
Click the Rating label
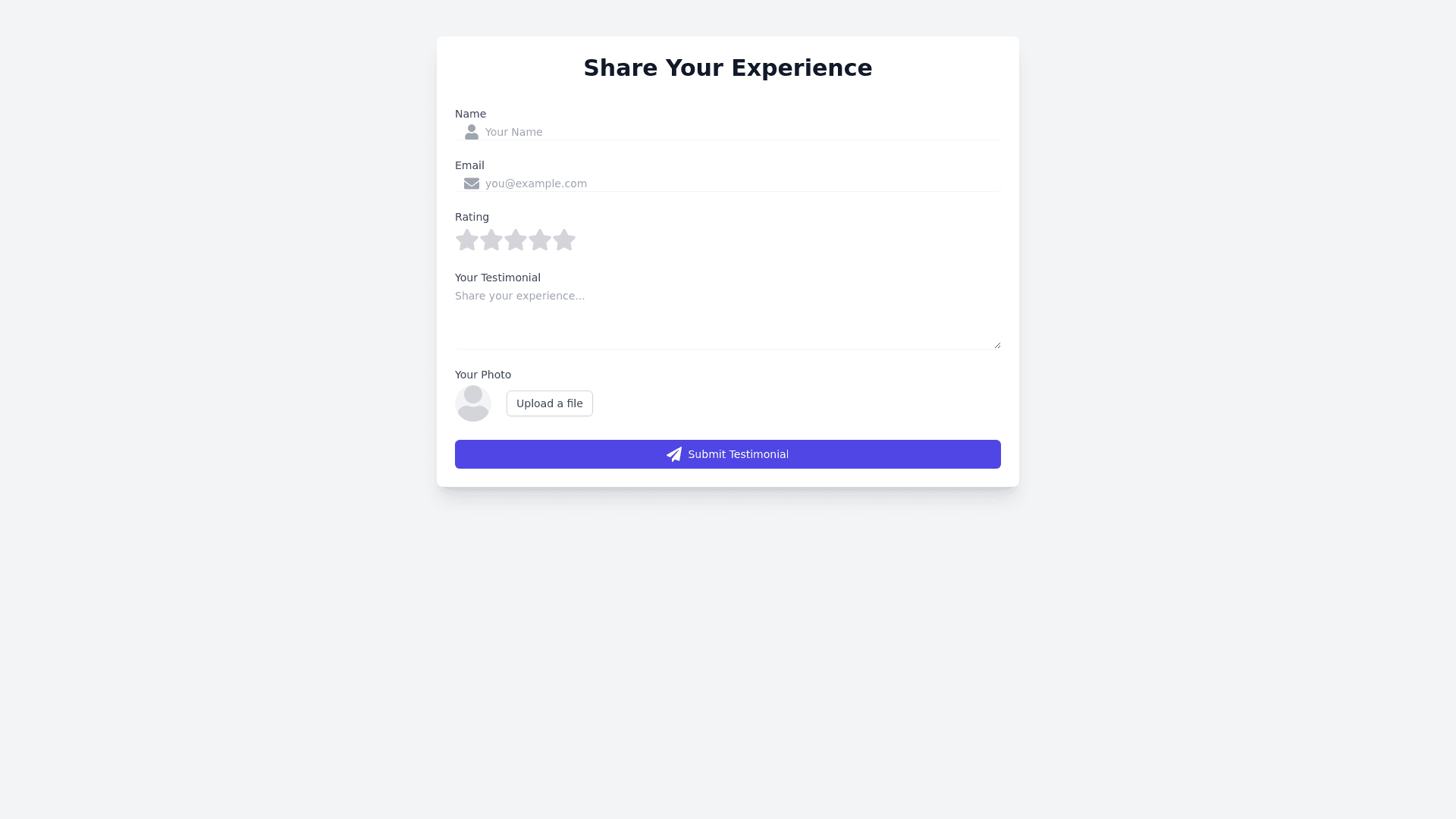click(x=472, y=217)
